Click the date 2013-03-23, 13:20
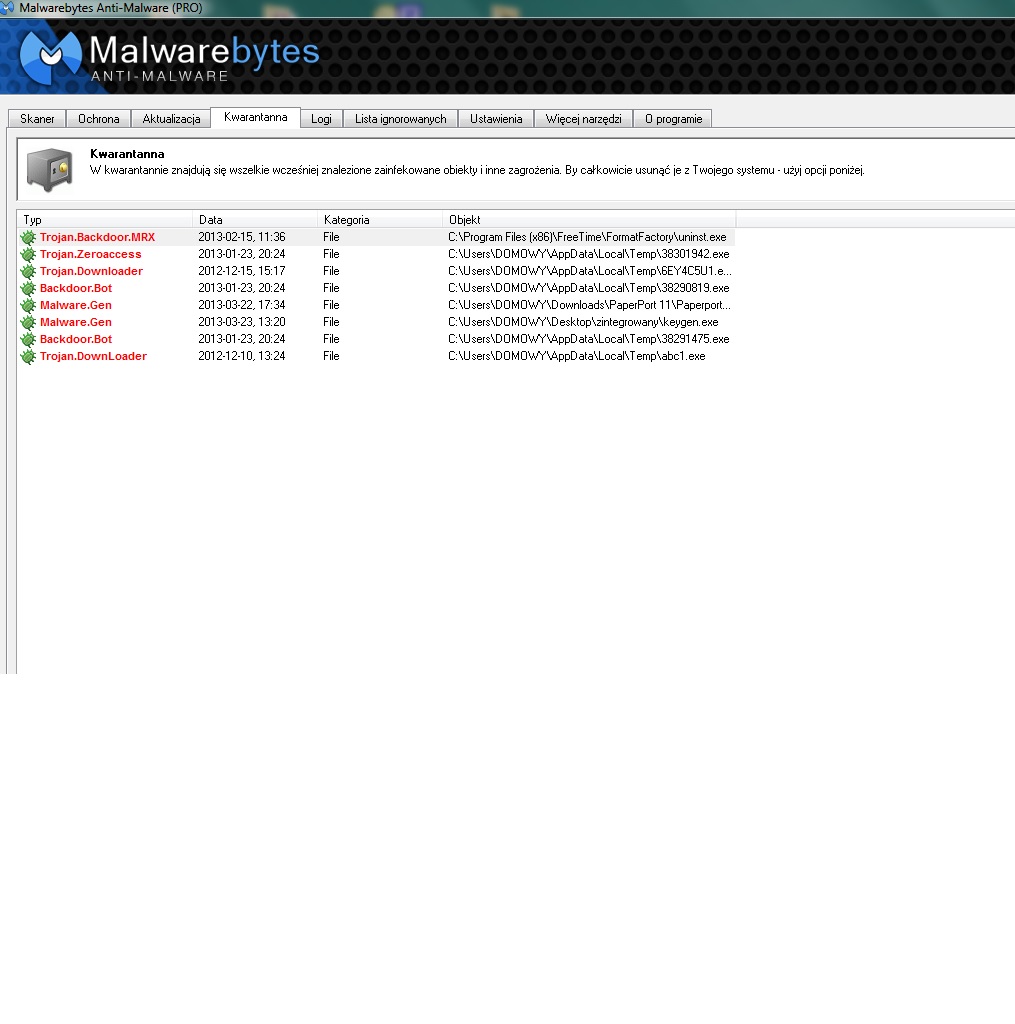 (242, 322)
